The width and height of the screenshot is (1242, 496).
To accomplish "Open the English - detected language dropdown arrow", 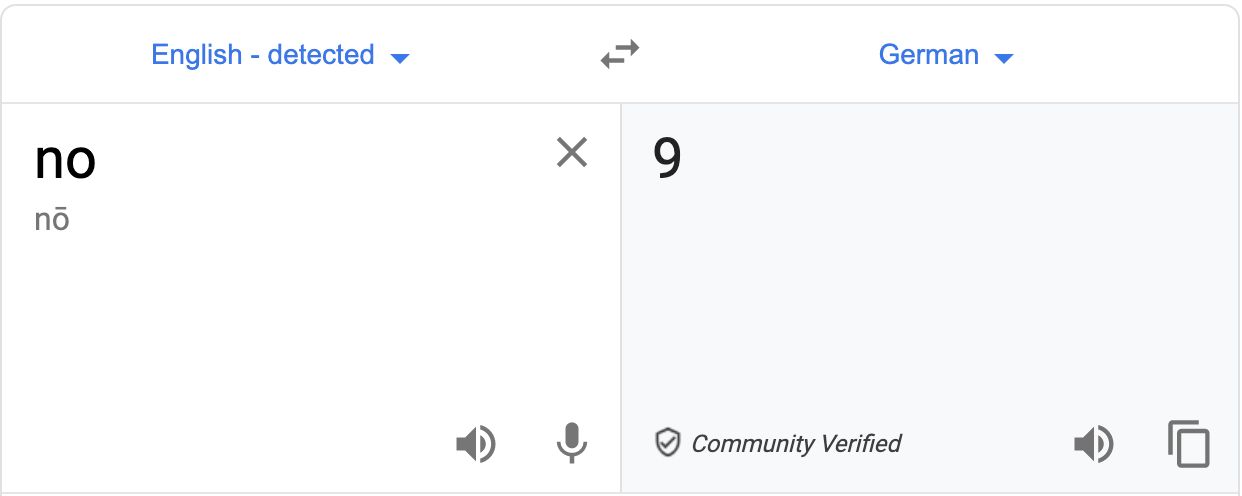I will pos(400,58).
